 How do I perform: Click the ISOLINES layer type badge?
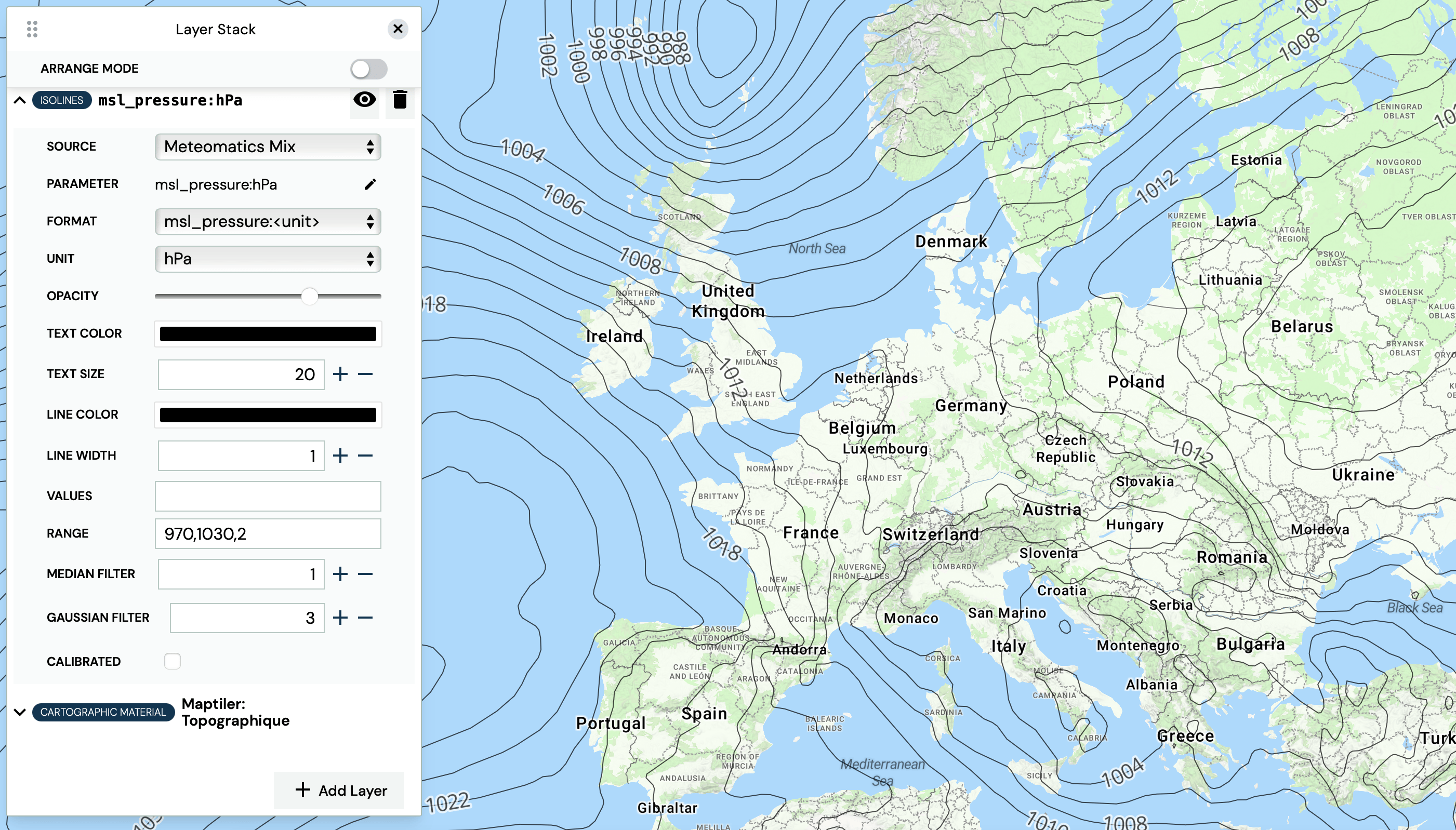[62, 100]
